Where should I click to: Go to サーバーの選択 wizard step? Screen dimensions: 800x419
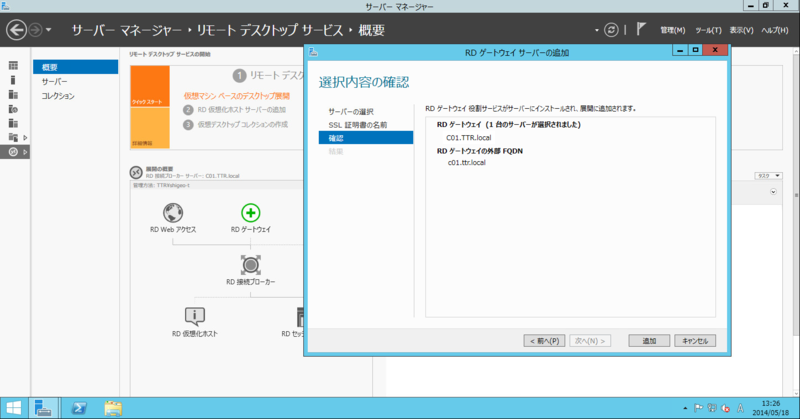[351, 111]
